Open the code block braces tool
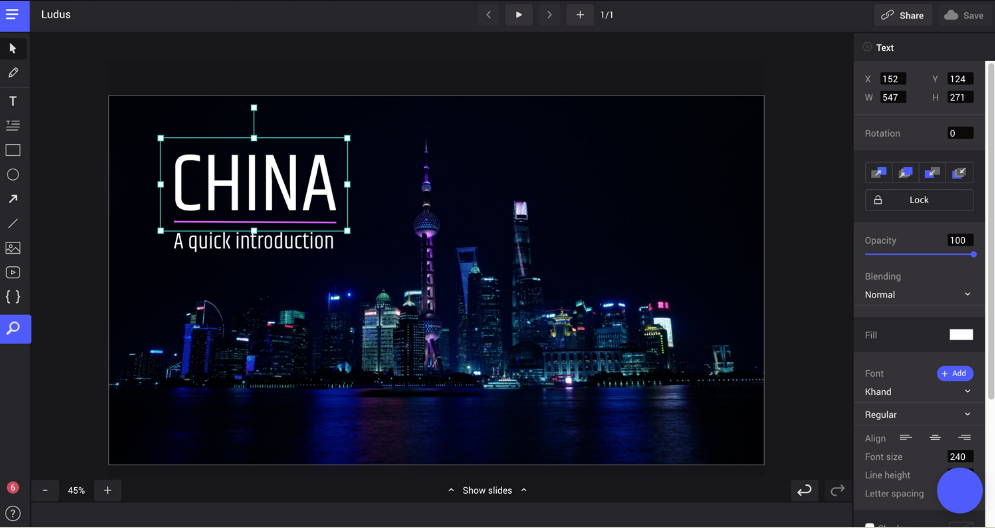Image resolution: width=995 pixels, height=528 pixels. [x=13, y=297]
